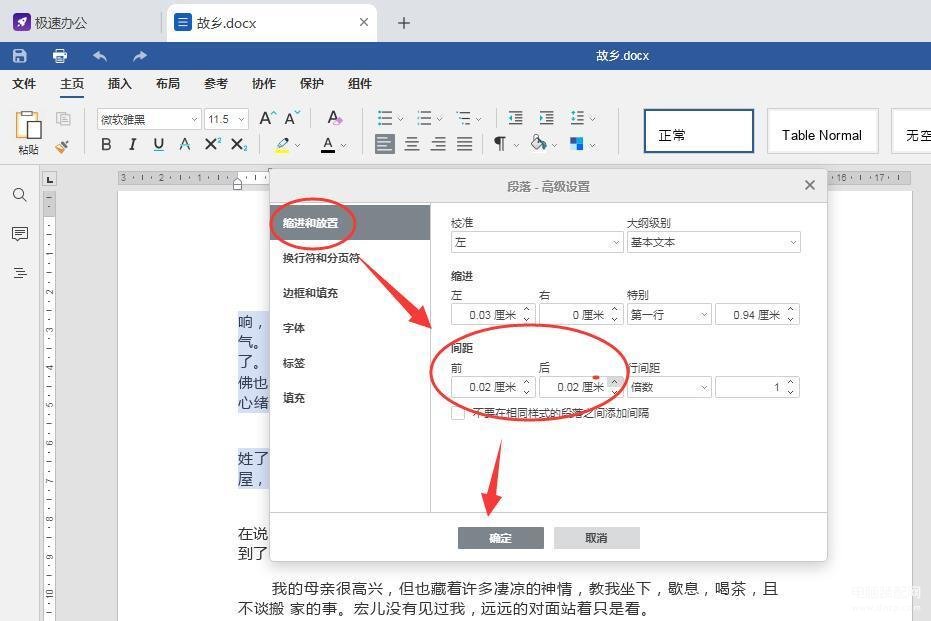The width and height of the screenshot is (931, 621).
Task: Open the 校准 alignment dropdown showing 左
Action: pyautogui.click(x=537, y=242)
